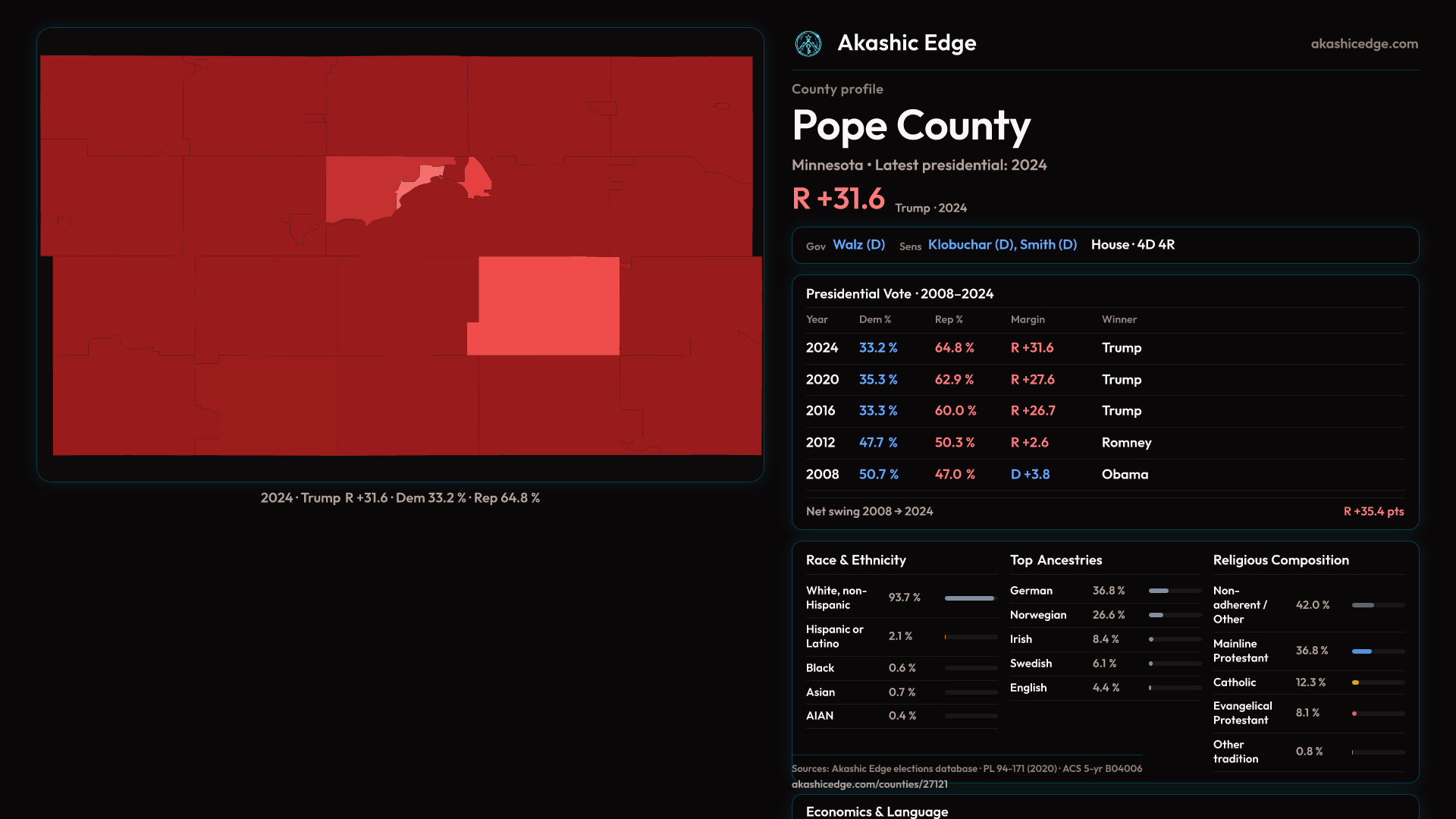Screen dimensions: 1456x819
Task: Click the House 4D 4R label
Action: coord(1132,245)
